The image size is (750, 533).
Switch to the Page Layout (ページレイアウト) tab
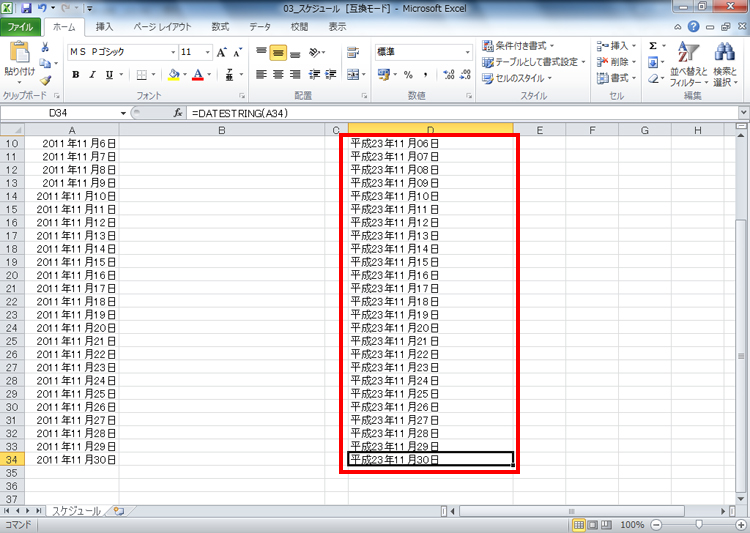(x=162, y=27)
